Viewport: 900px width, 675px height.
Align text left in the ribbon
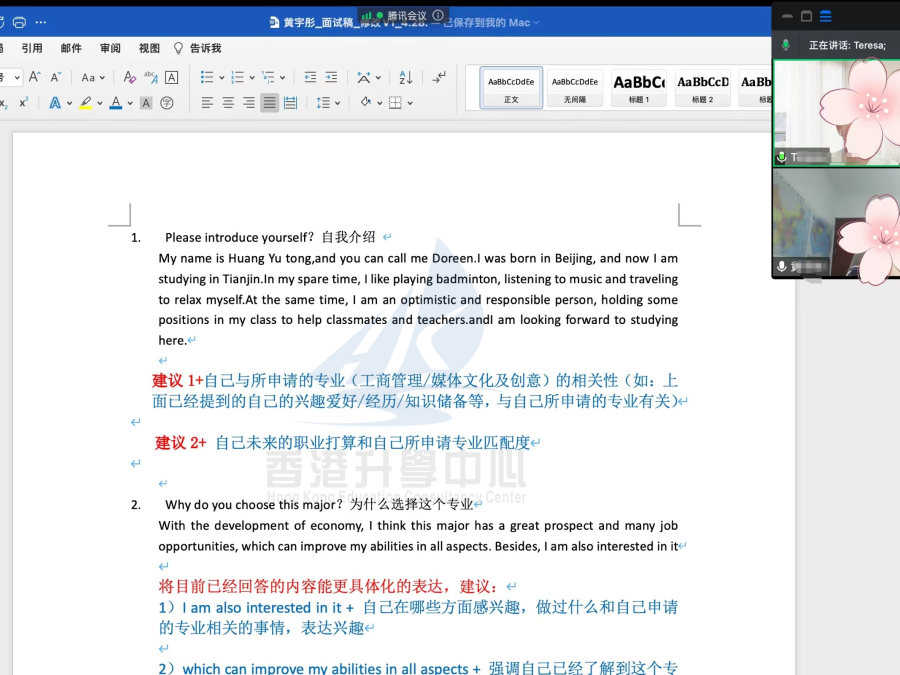207,103
